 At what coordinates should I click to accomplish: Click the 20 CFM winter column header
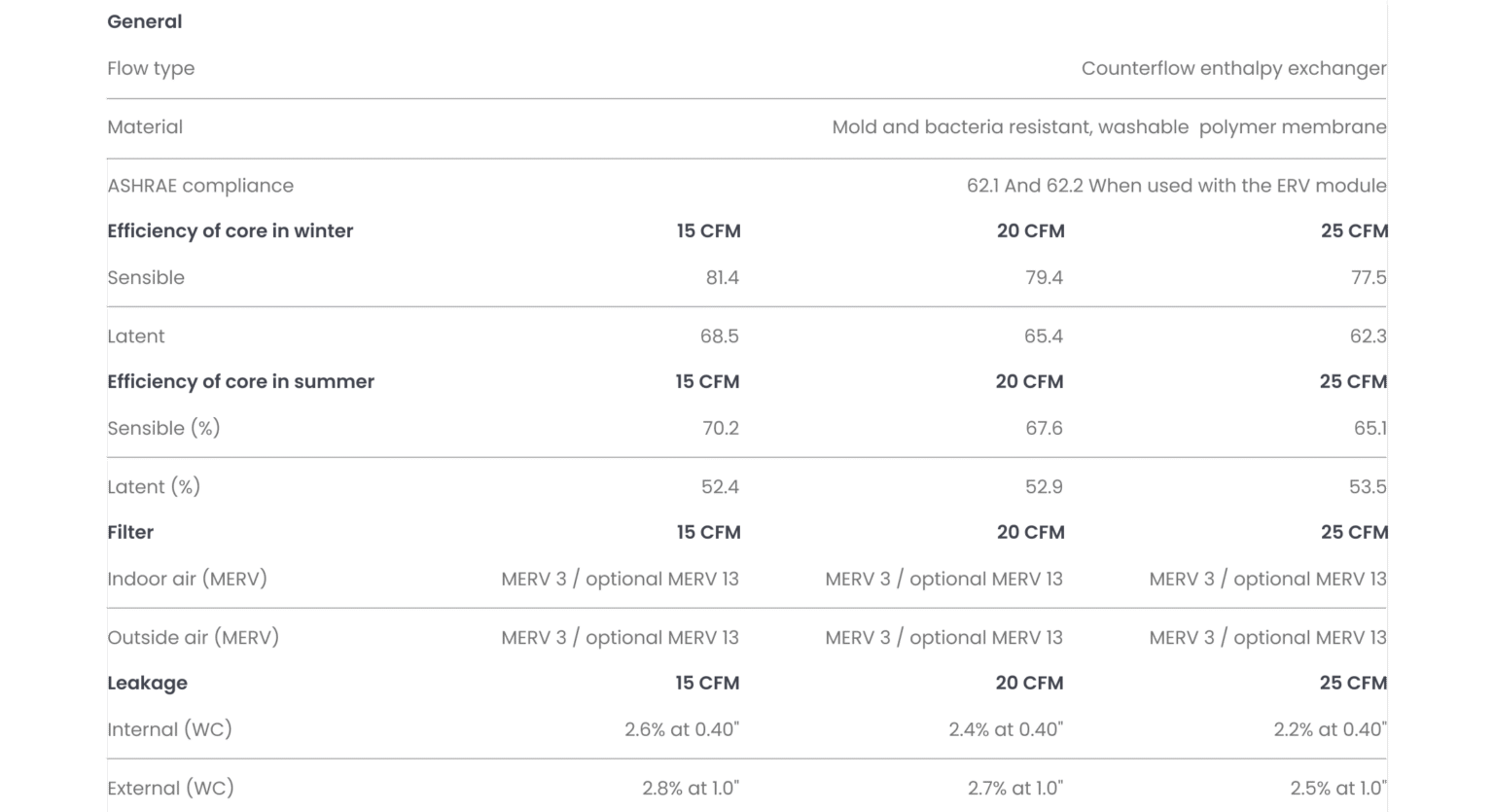pos(1030,230)
